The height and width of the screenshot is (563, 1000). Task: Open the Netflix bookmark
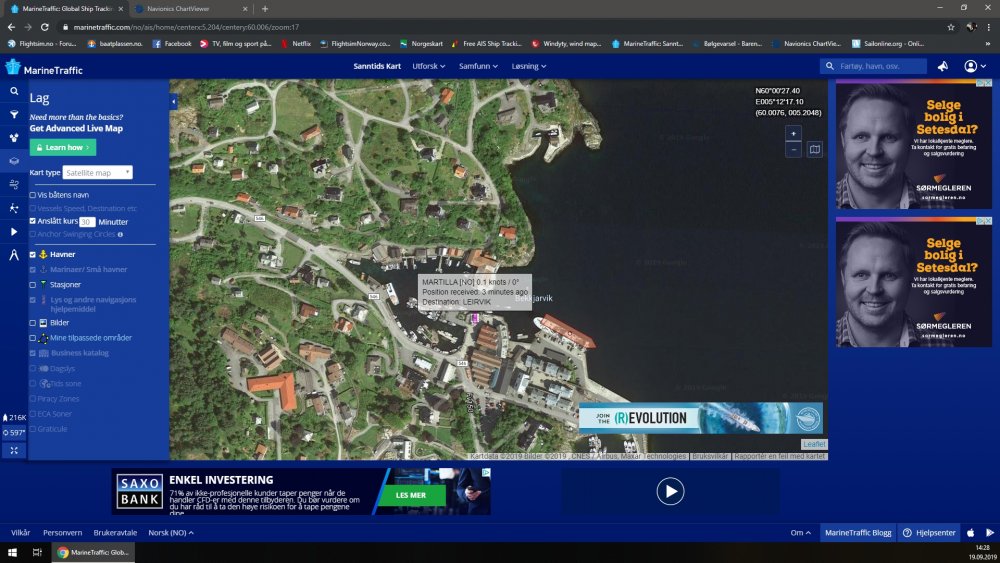tap(296, 44)
